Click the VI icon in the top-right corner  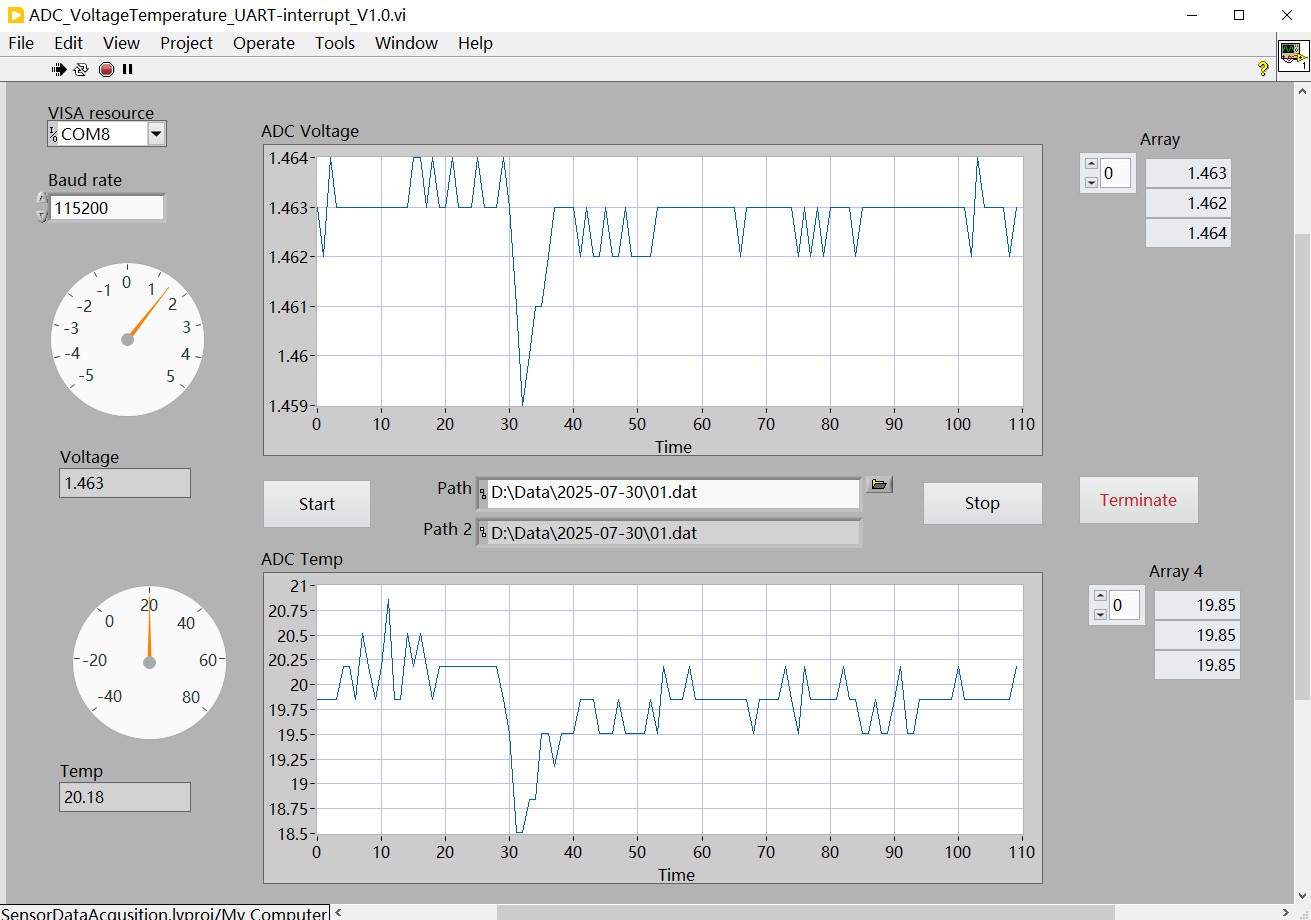1293,57
